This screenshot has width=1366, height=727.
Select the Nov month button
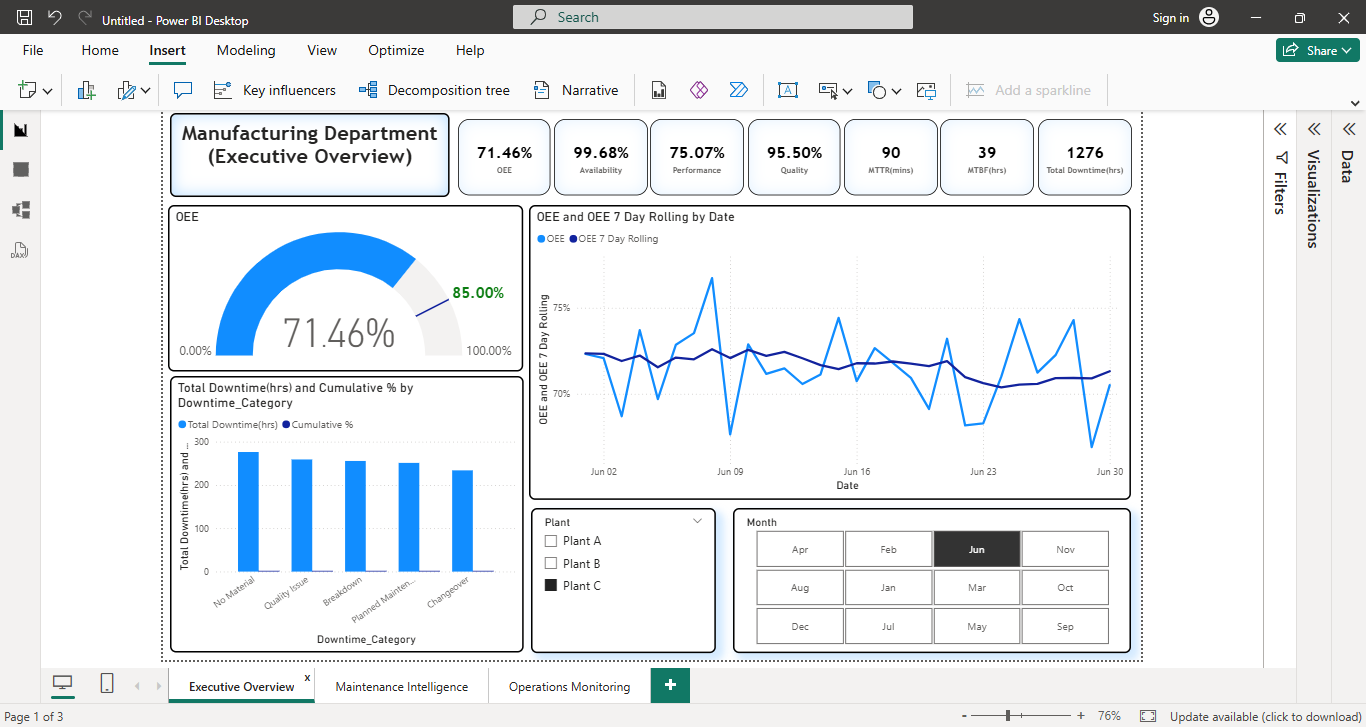tap(1065, 549)
